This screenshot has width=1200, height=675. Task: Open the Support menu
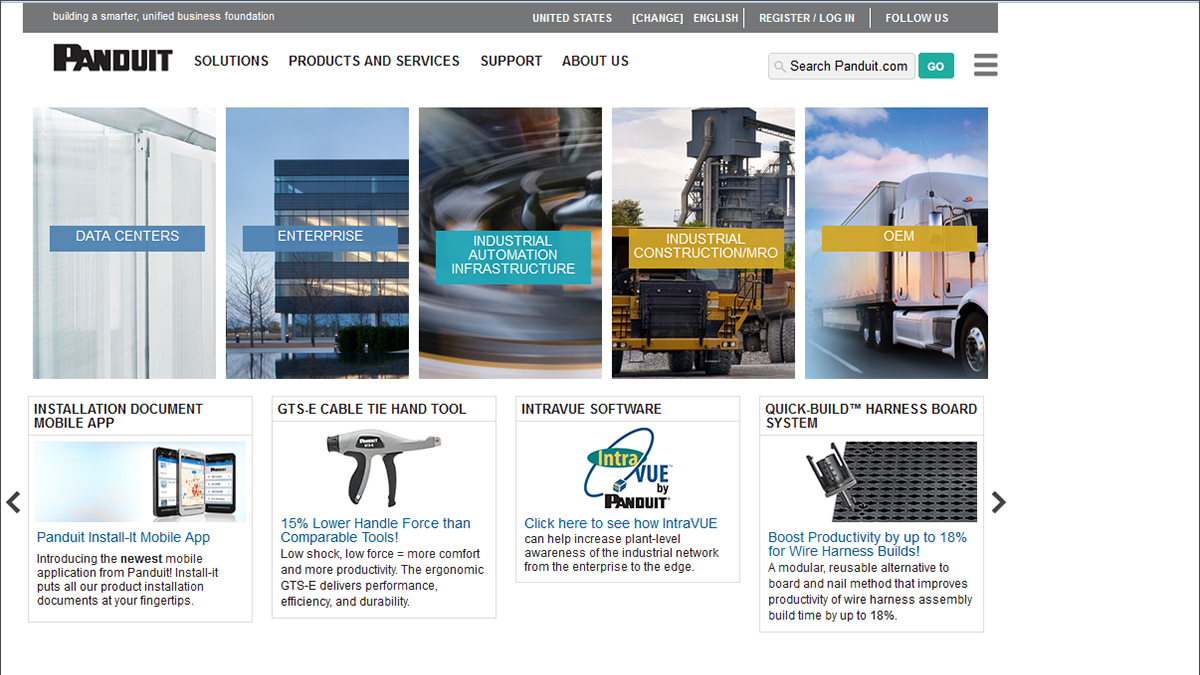[x=511, y=61]
